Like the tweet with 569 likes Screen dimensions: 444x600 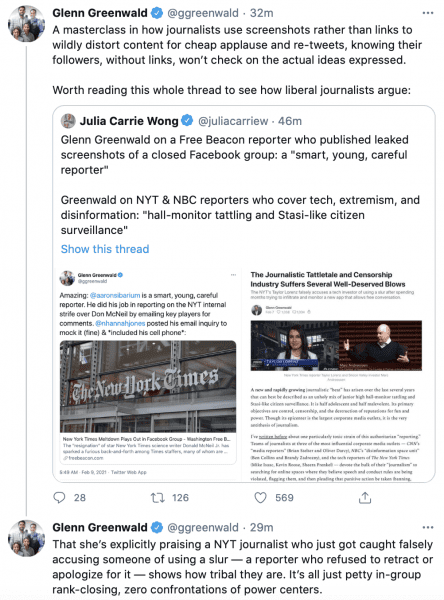pyautogui.click(x=260, y=497)
